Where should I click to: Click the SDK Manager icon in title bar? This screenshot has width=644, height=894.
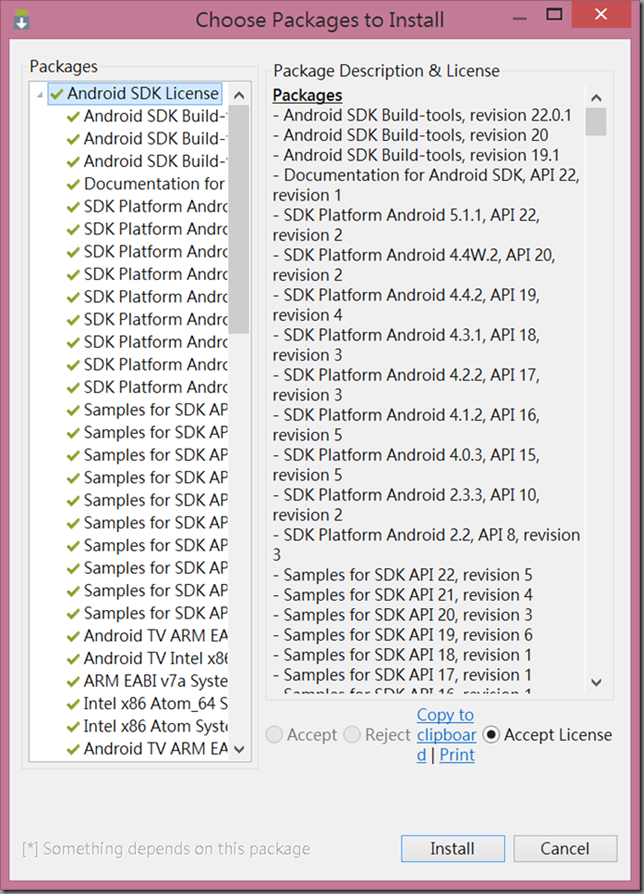pyautogui.click(x=22, y=19)
